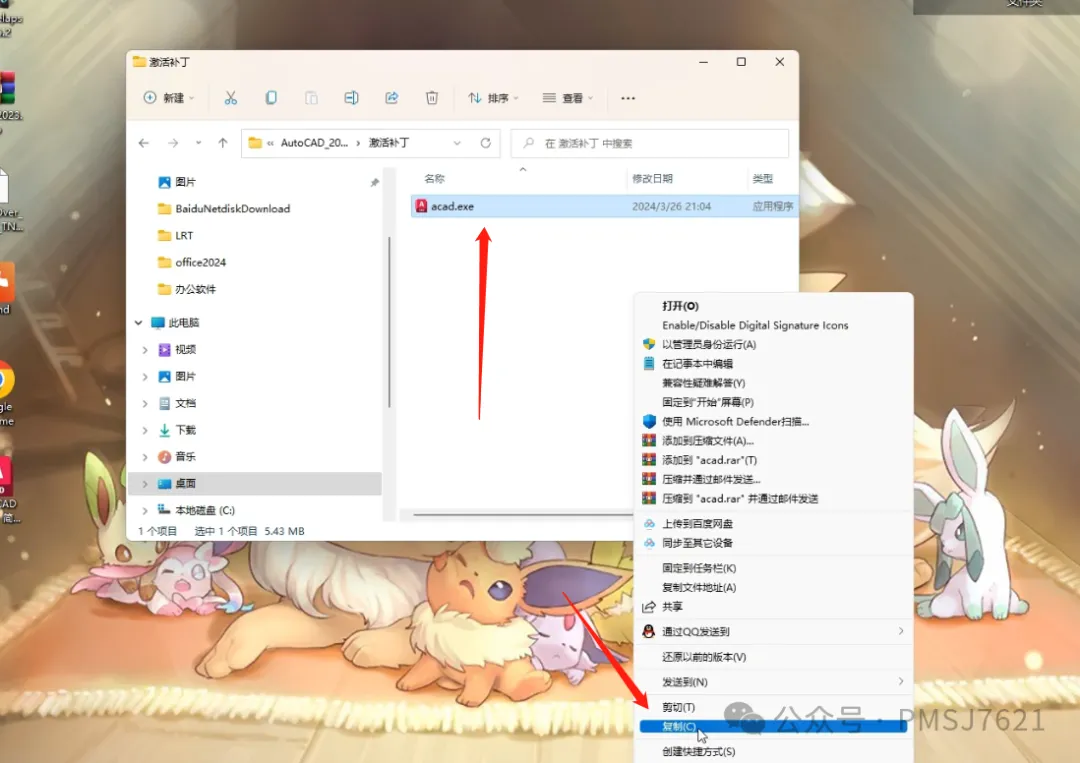Expand the 下载 tree node

(145, 430)
